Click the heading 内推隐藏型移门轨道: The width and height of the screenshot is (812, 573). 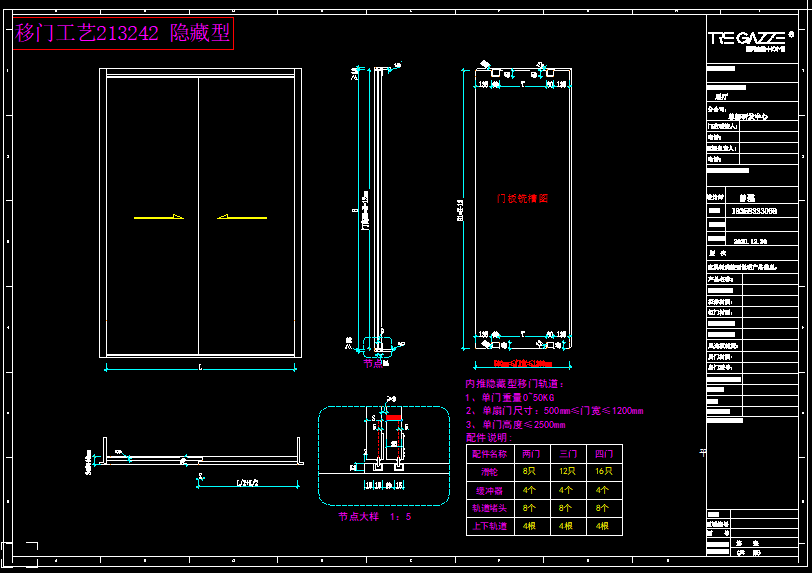(515, 384)
